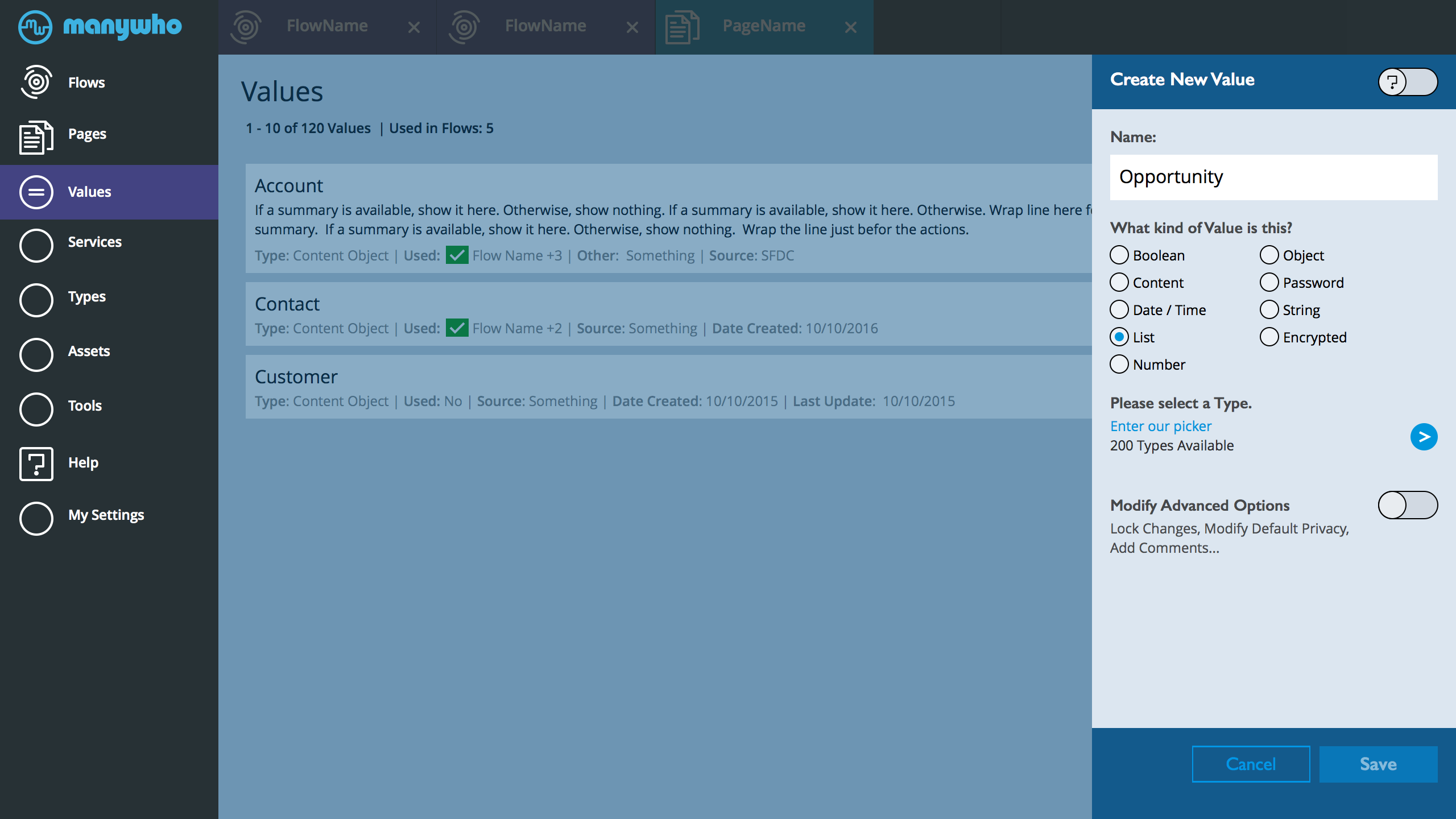This screenshot has height=819, width=1456.
Task: Click the Save button
Action: click(x=1378, y=764)
